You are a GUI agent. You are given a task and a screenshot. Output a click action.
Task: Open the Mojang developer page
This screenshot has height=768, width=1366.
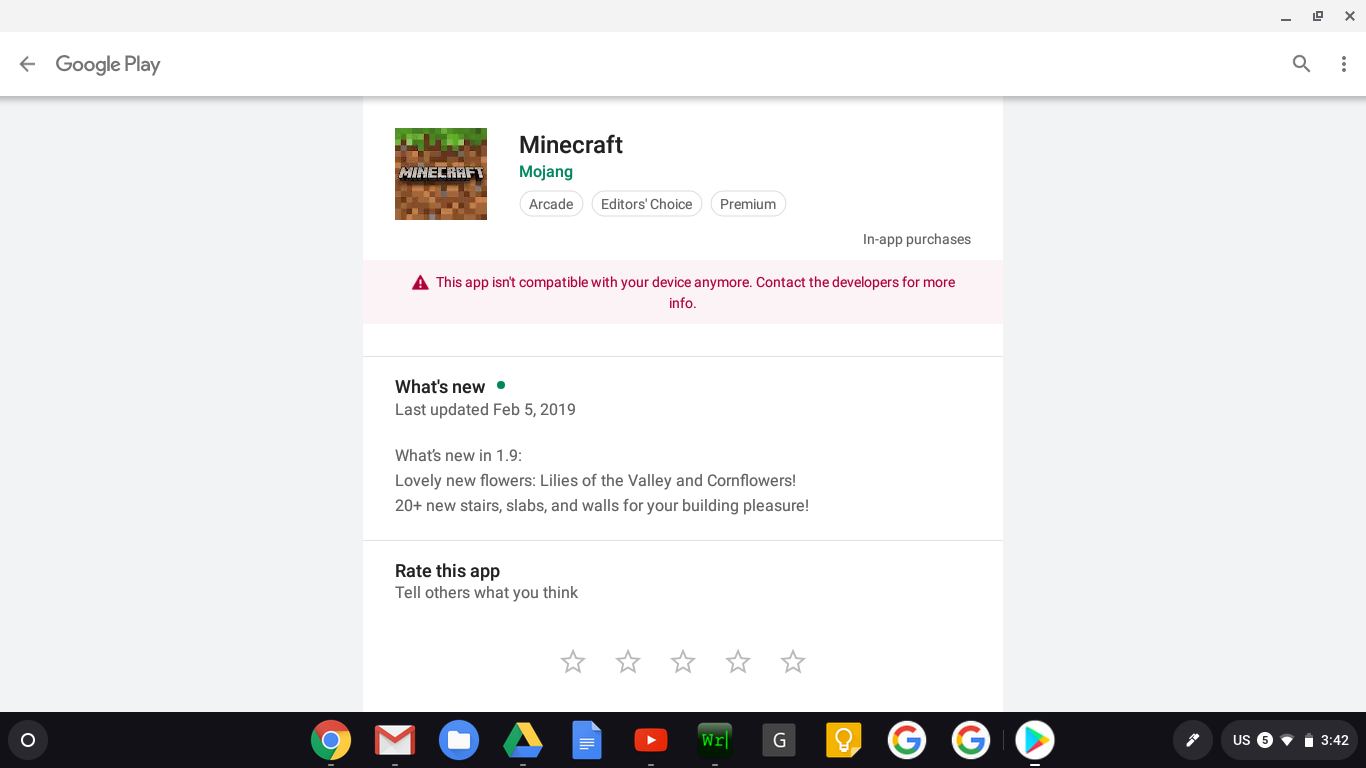546,172
